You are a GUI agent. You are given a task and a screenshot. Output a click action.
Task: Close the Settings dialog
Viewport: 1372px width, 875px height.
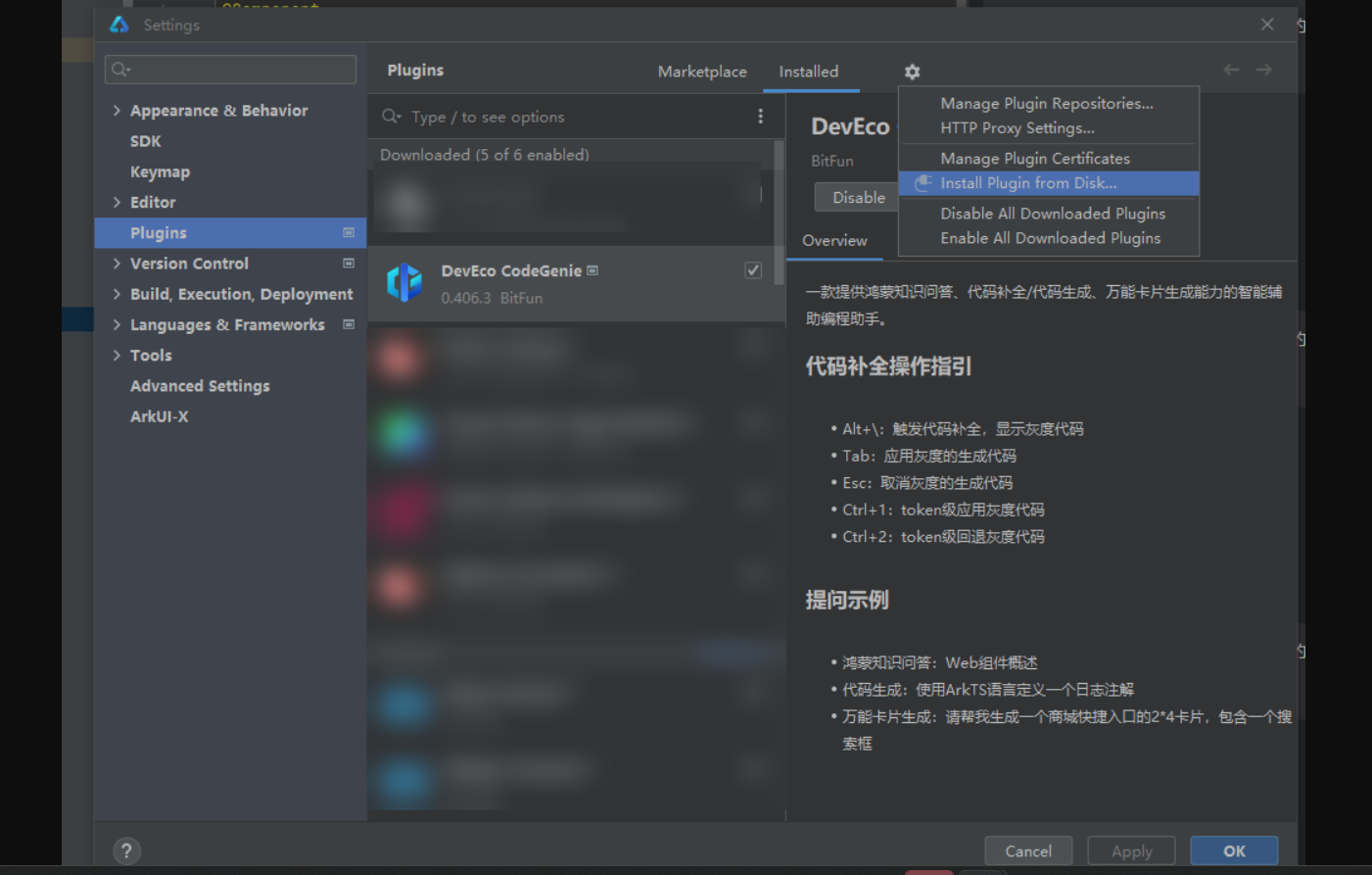click(1267, 24)
